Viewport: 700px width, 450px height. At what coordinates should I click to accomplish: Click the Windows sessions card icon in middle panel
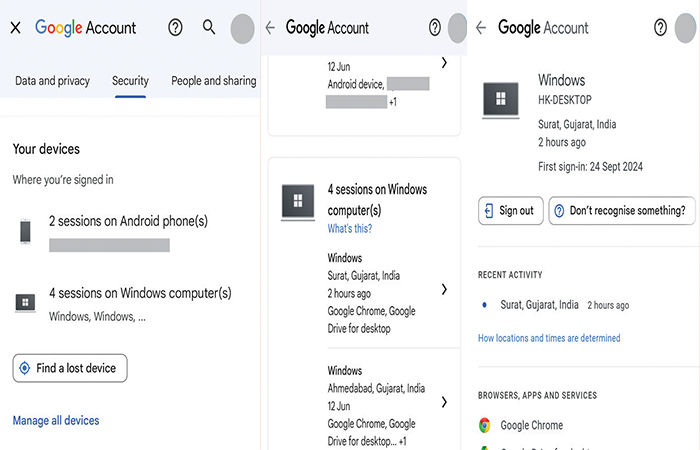298,202
